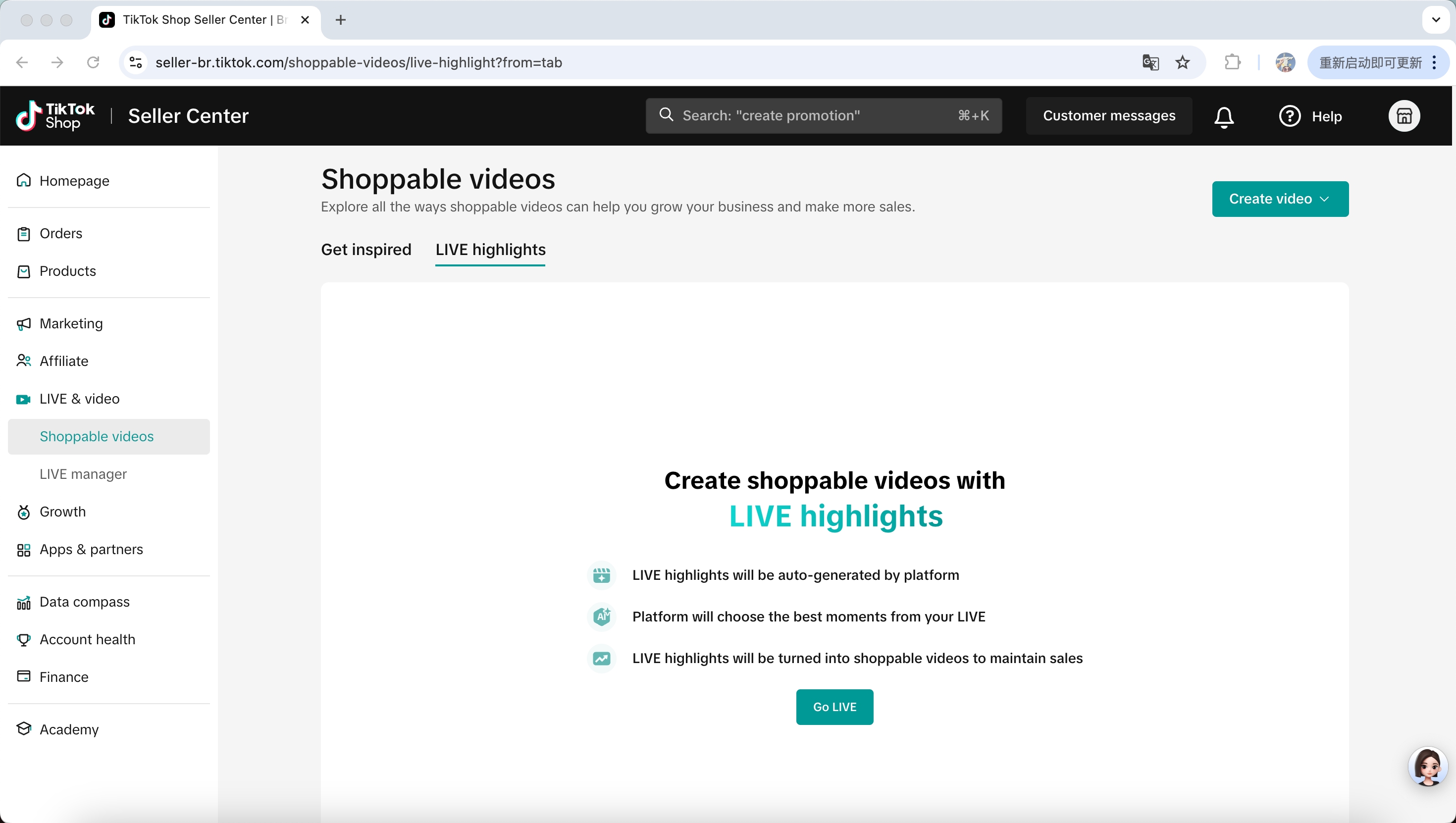Expand the Create video dropdown
This screenshot has height=823, width=1456.
[x=1280, y=199]
